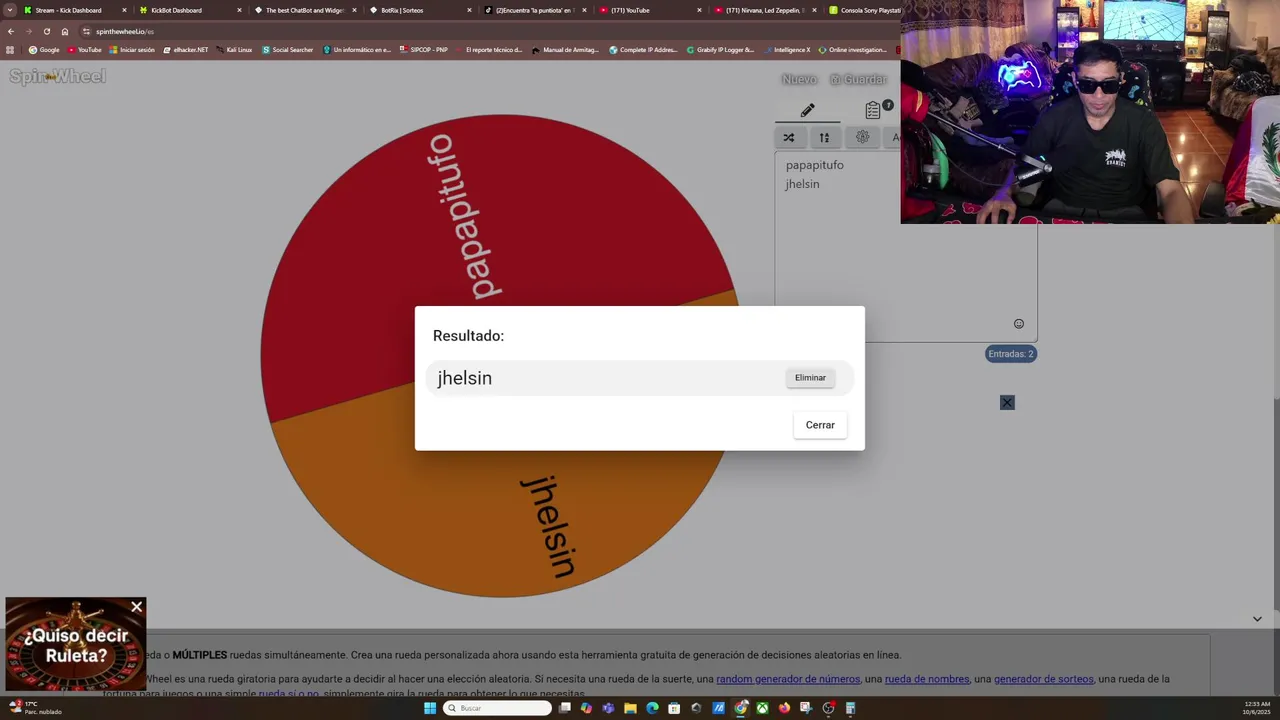Open OBS Studio from the taskbar

coord(828,708)
